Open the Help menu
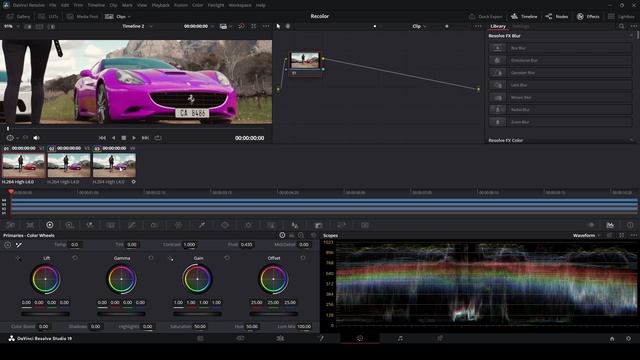The image size is (640, 360). (x=261, y=5)
